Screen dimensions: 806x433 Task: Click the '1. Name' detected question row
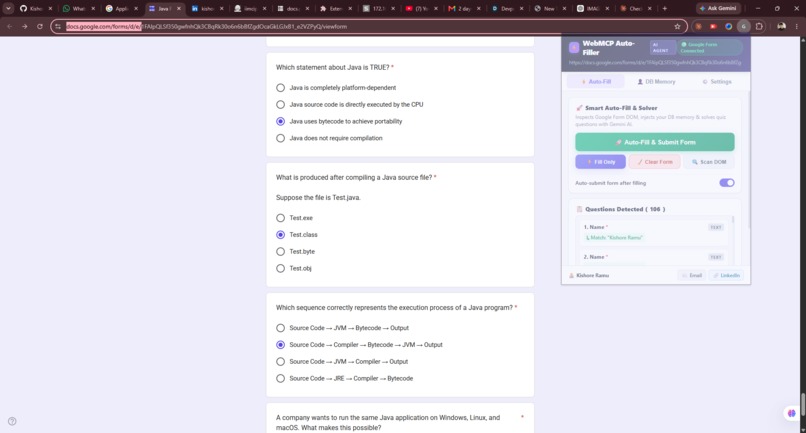[x=653, y=232]
